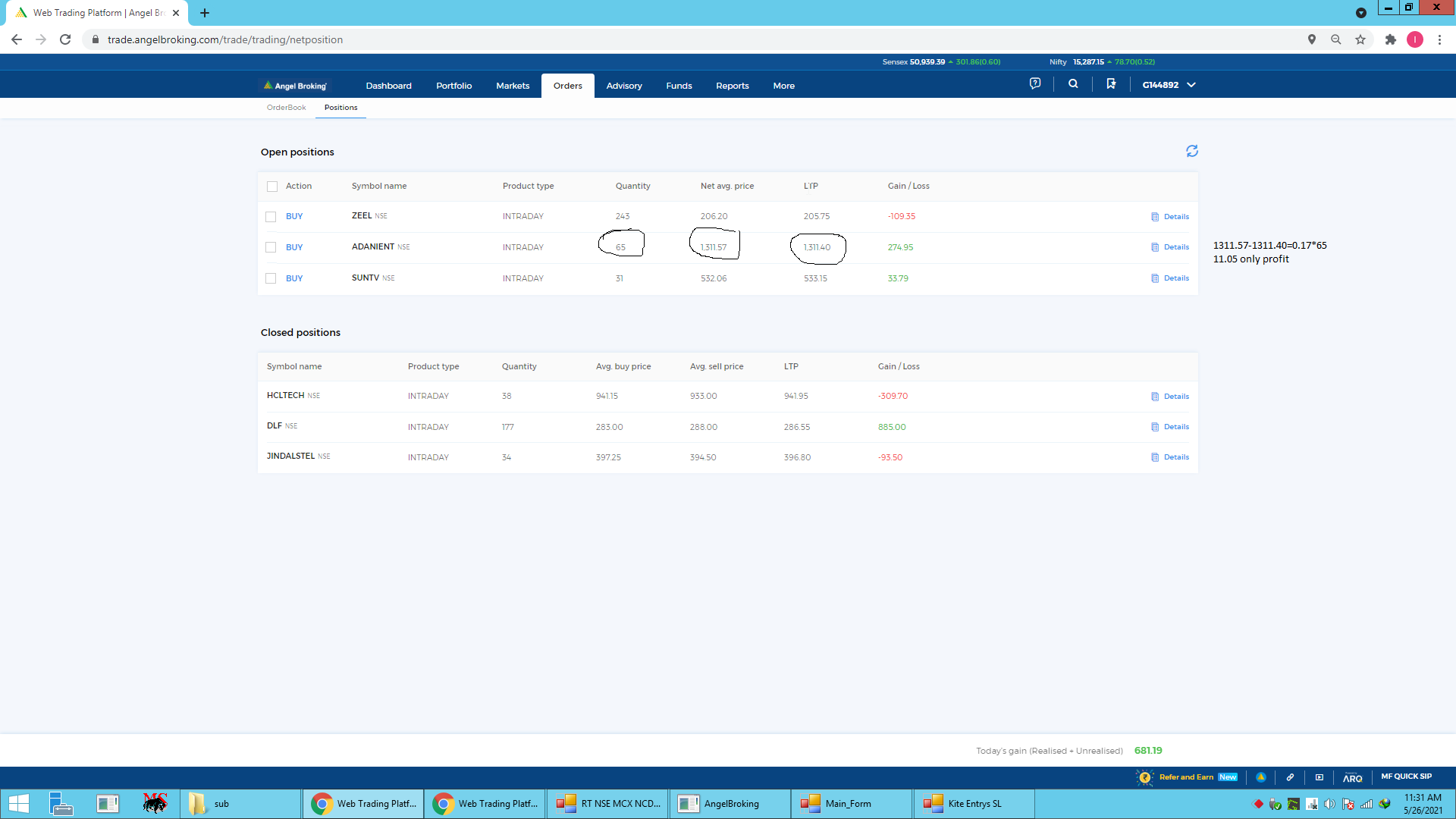
Task: Open the Markets menu
Action: (x=513, y=86)
